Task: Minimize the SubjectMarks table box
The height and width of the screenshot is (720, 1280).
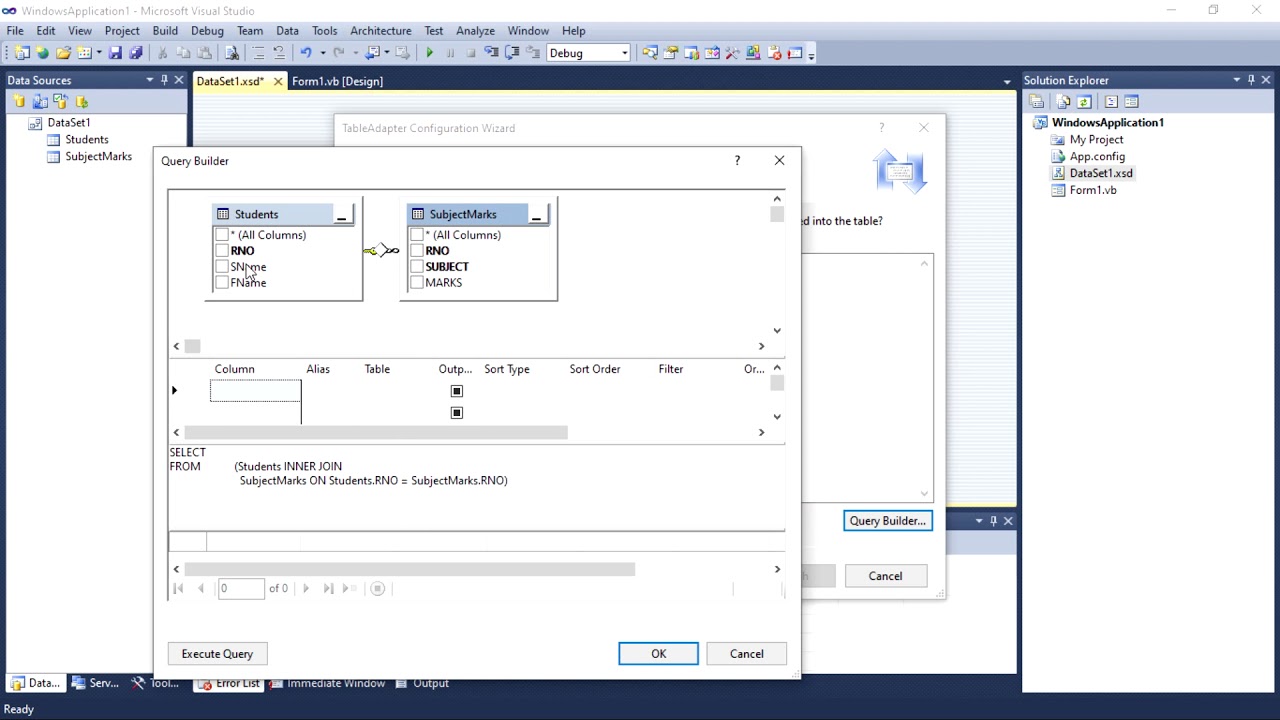Action: click(x=536, y=214)
